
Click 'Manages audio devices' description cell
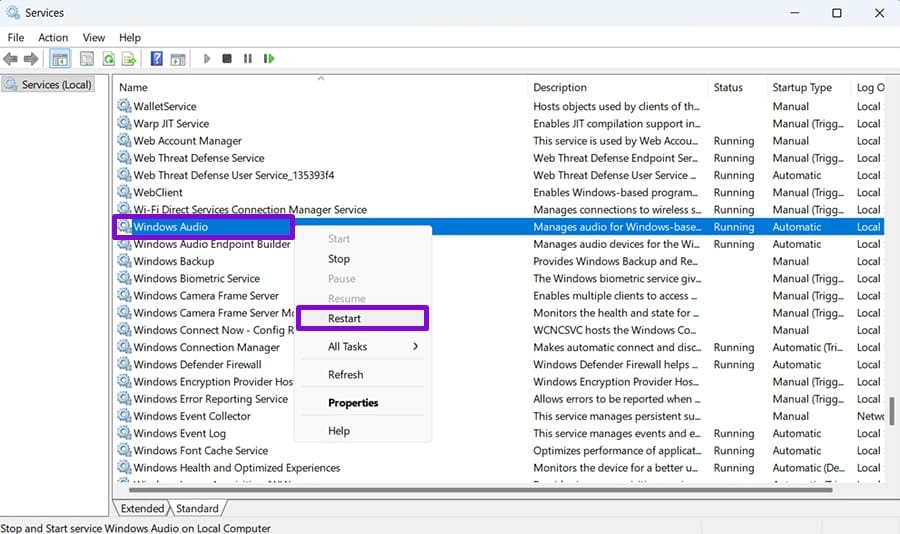click(616, 244)
